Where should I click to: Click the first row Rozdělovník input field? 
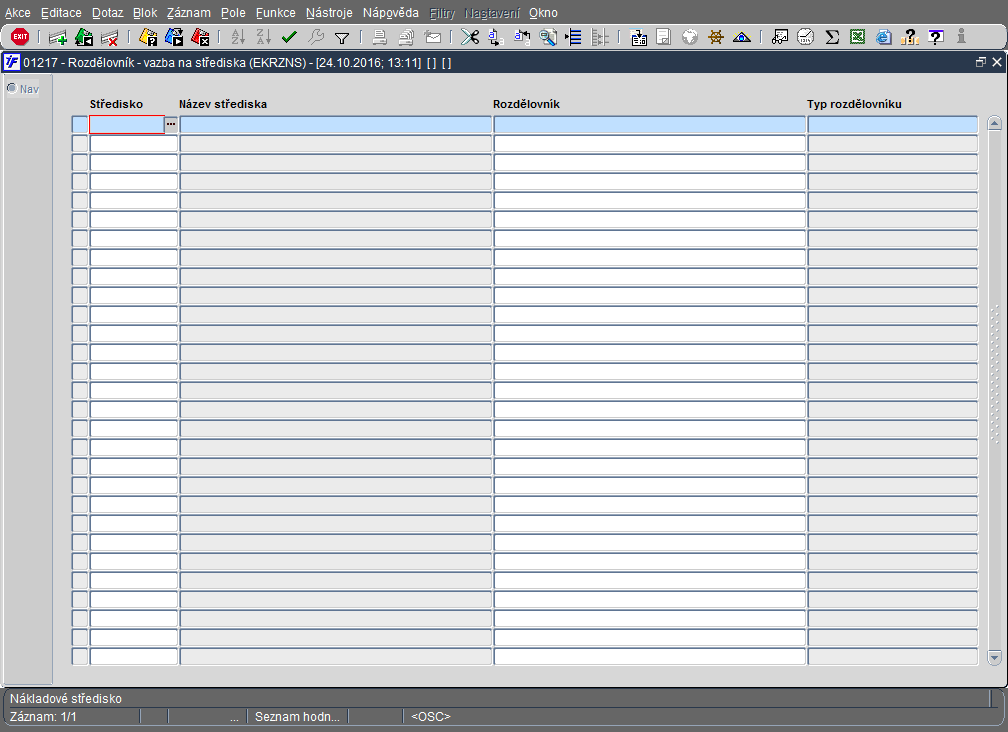649,124
